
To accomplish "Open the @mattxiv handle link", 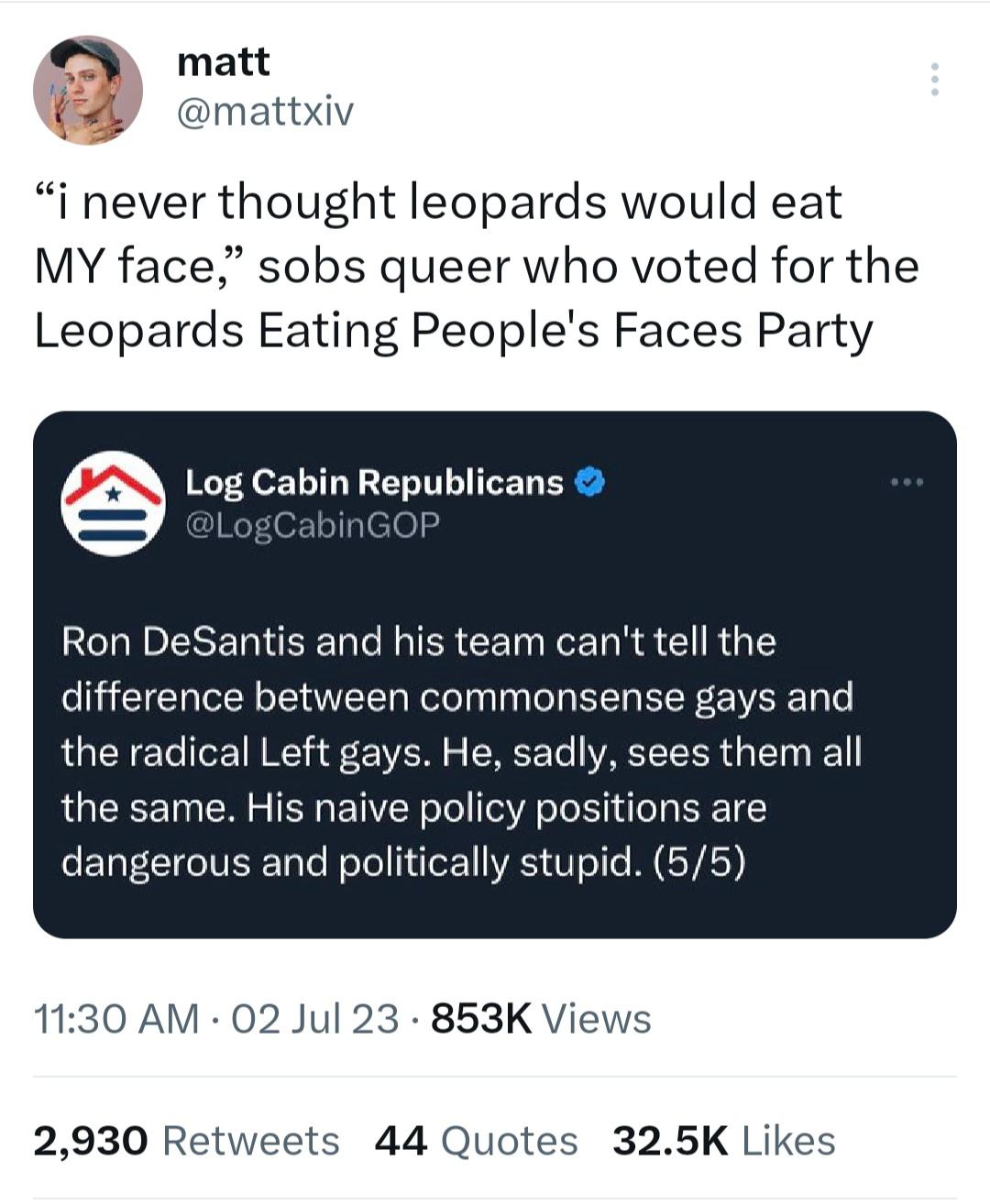I will pyautogui.click(x=265, y=112).
